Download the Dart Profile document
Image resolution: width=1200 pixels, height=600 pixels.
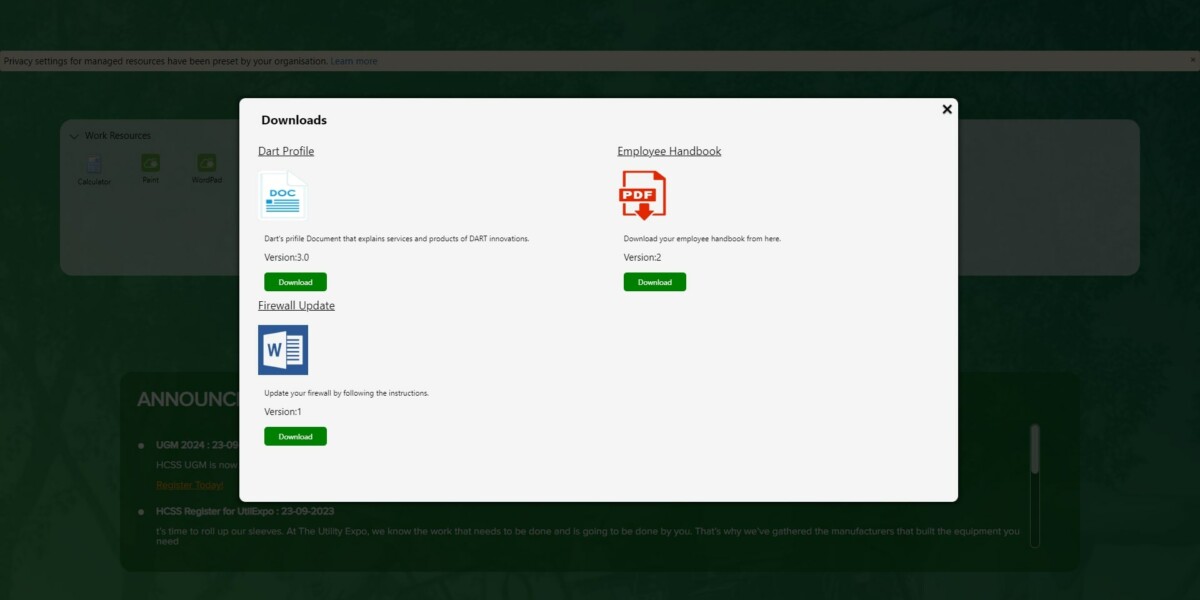[295, 281]
